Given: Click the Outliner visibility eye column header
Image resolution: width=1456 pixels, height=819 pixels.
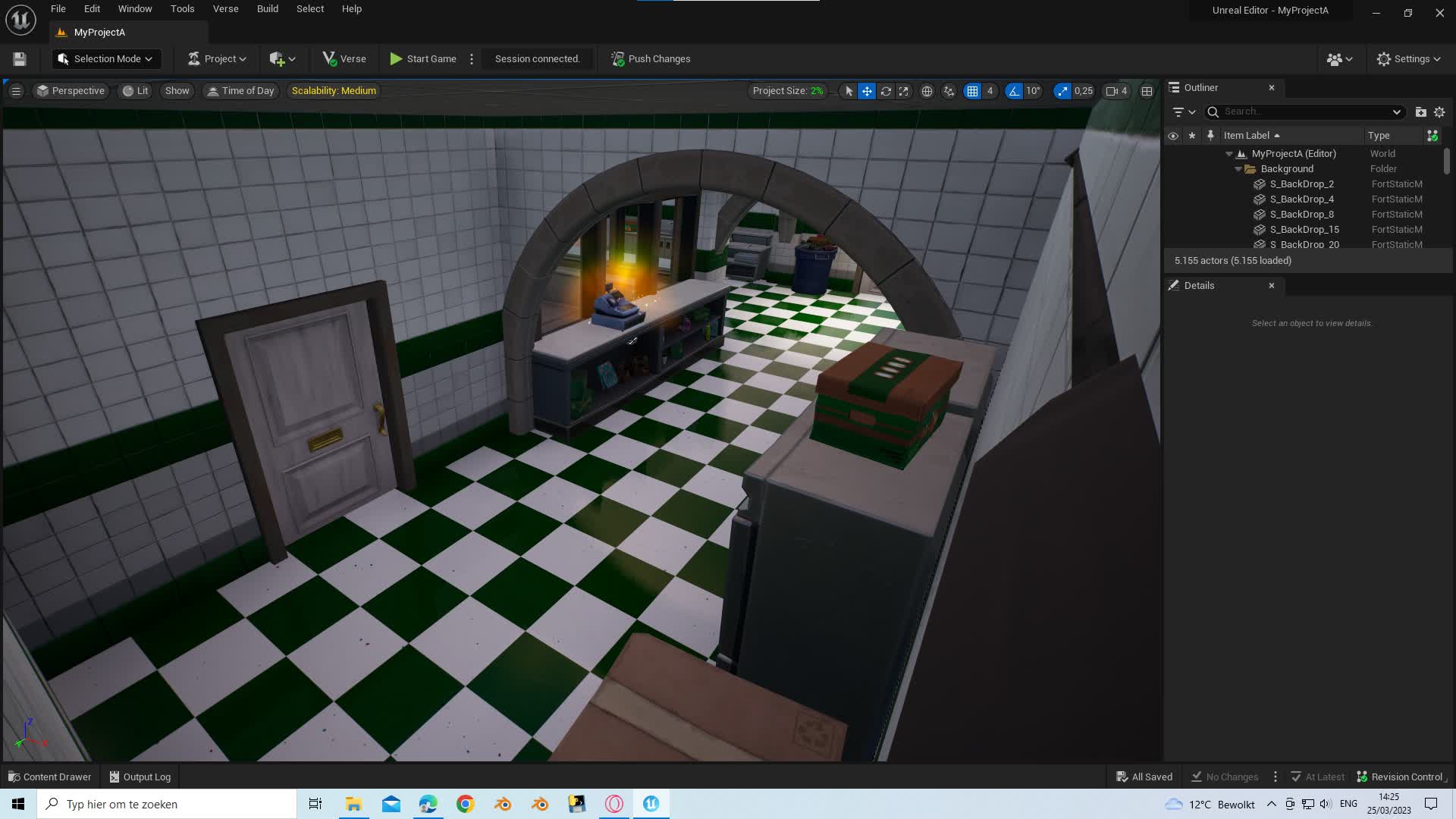Looking at the screenshot, I should [x=1173, y=136].
